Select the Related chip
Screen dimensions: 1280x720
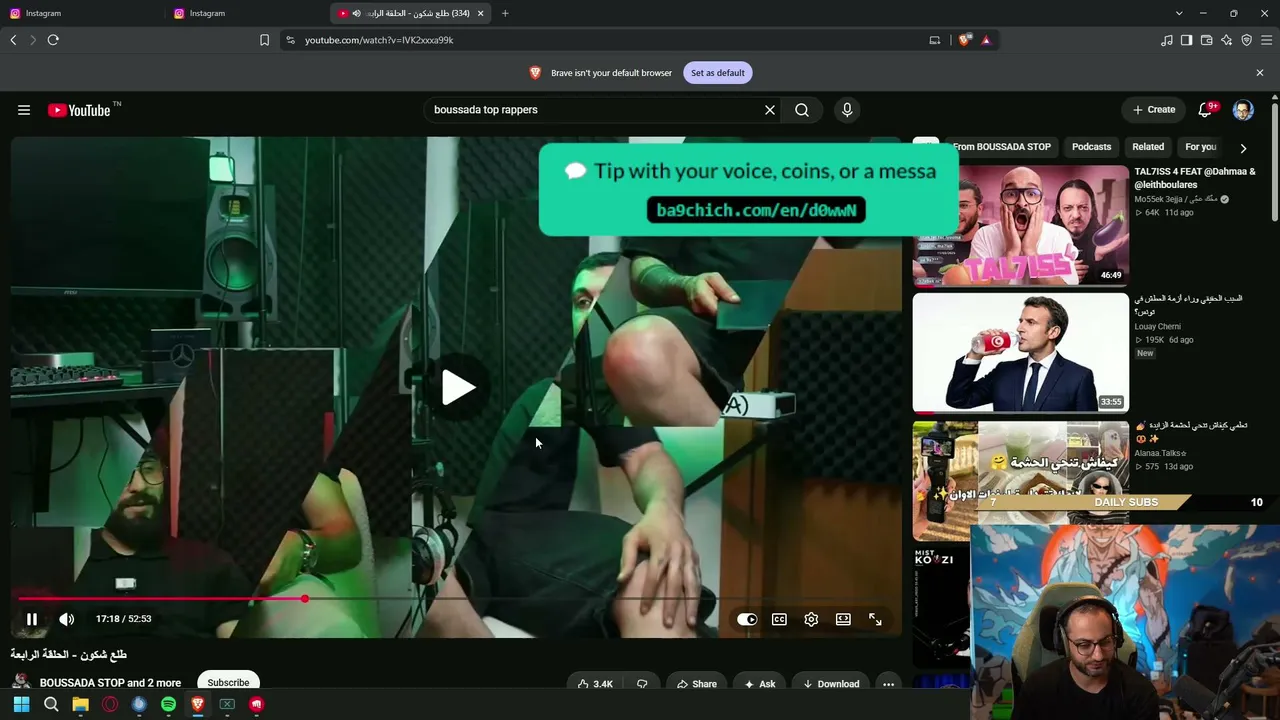(1148, 147)
